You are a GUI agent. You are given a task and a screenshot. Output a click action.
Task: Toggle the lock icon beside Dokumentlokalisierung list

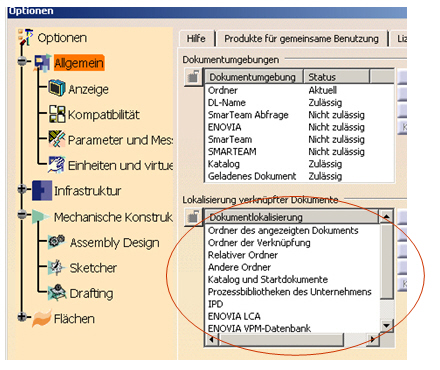[193, 217]
